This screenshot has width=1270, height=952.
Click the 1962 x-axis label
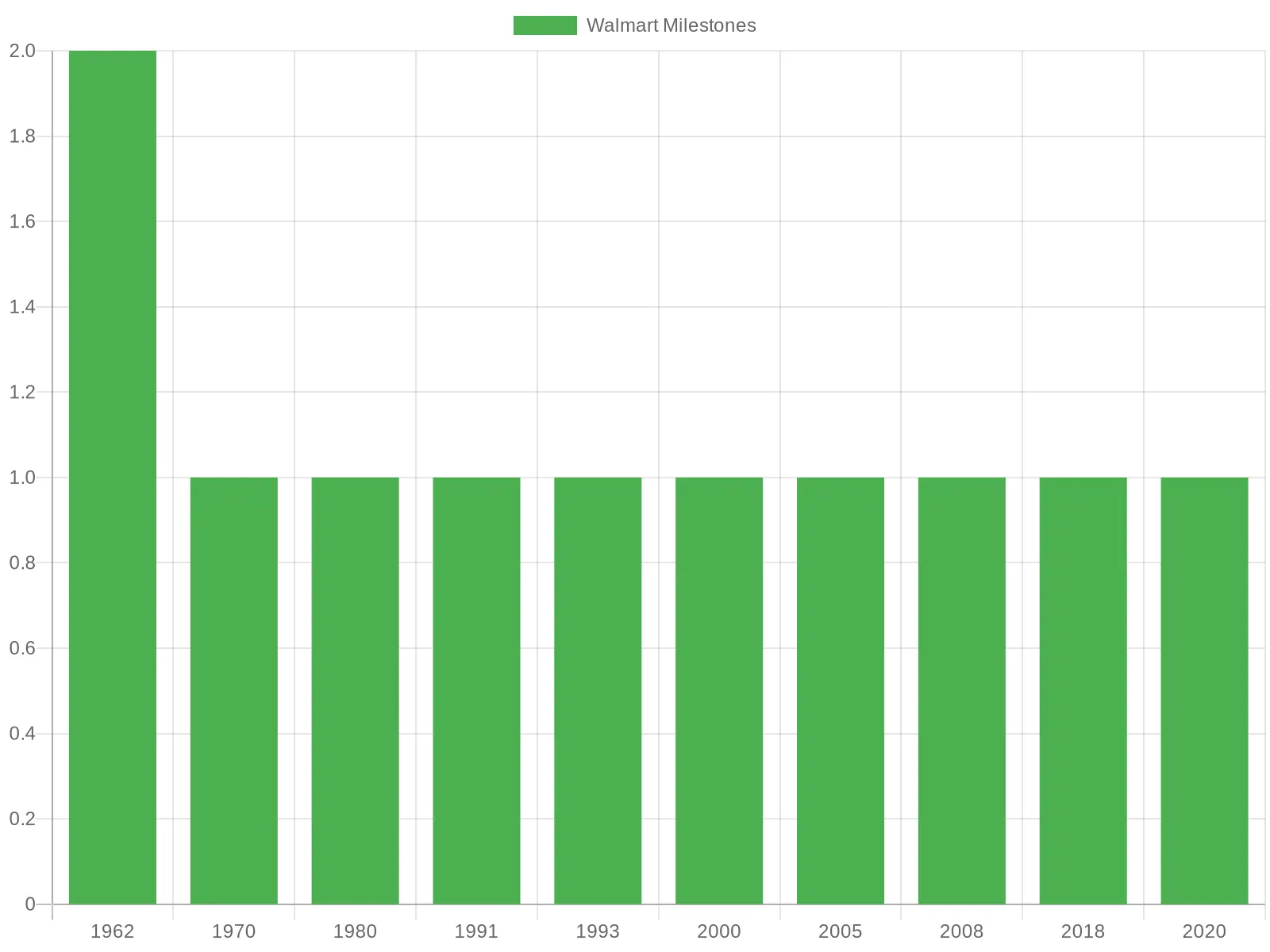pos(113,931)
